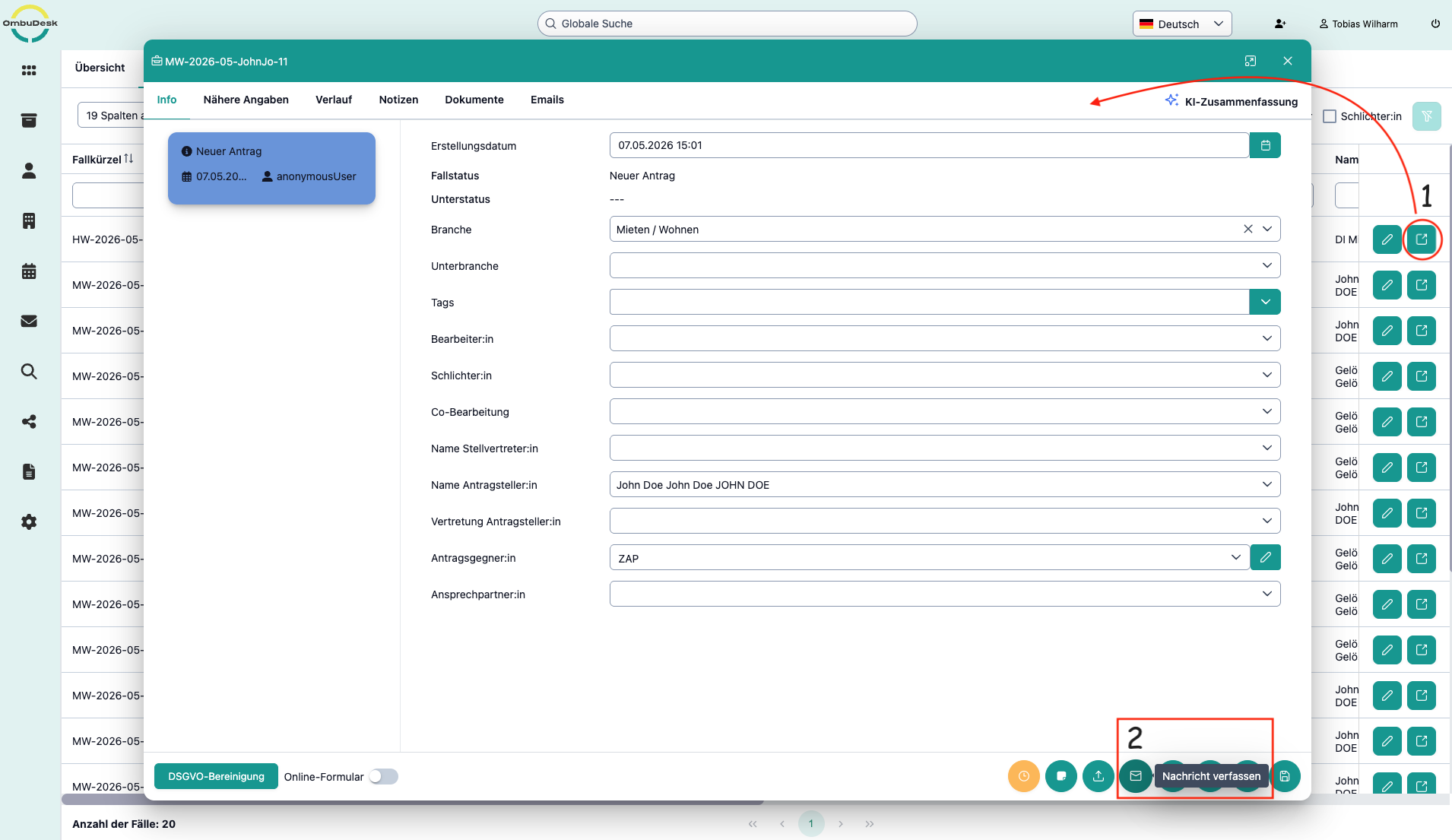Expand the Antragsgegner:in ZAP dropdown
1452x840 pixels.
coord(1235,557)
